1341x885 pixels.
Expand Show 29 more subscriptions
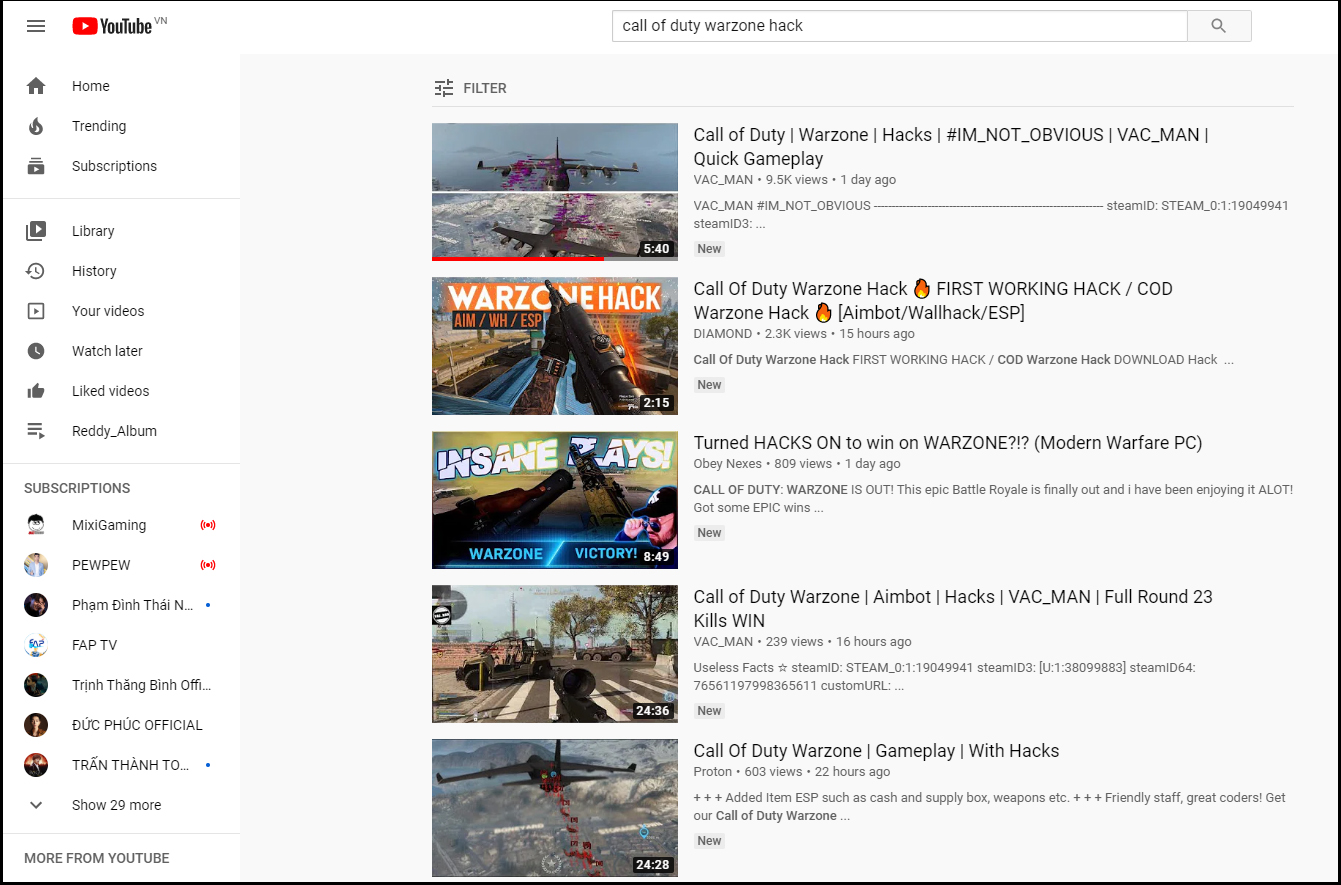[x=116, y=805]
